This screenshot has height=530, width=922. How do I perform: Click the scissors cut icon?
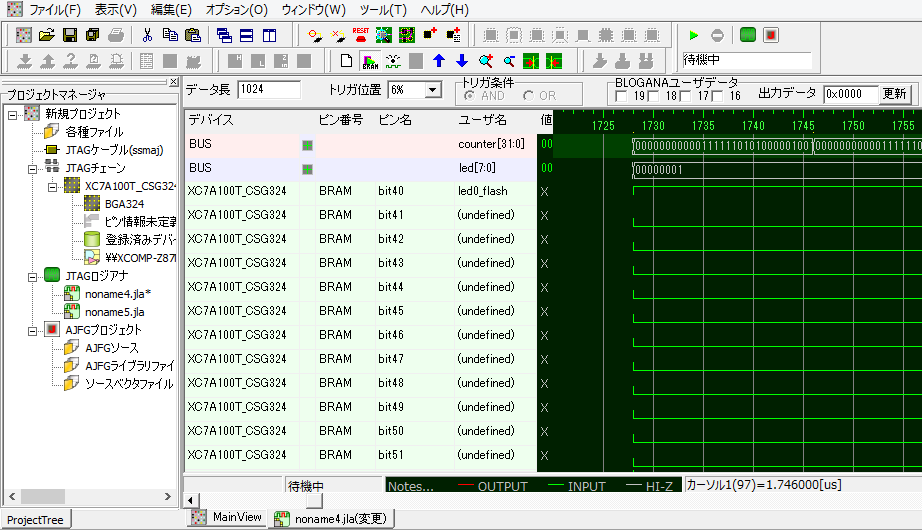pos(147,35)
